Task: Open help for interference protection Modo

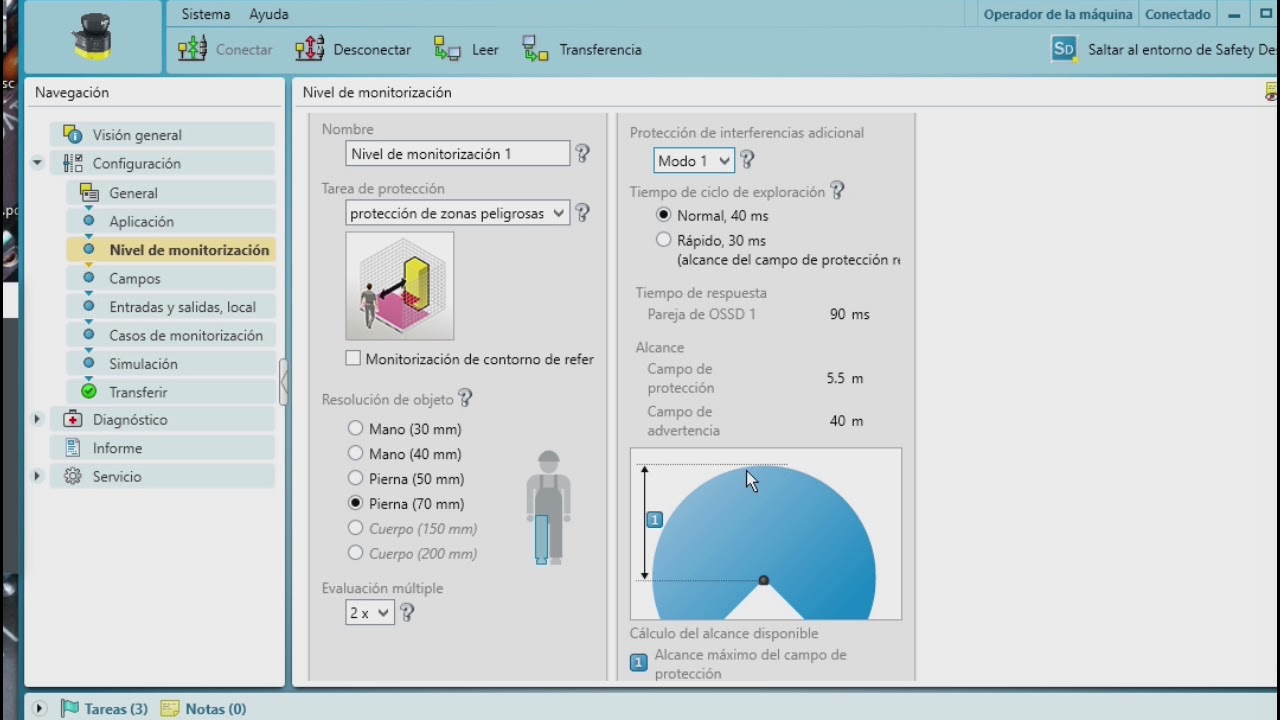Action: point(746,160)
